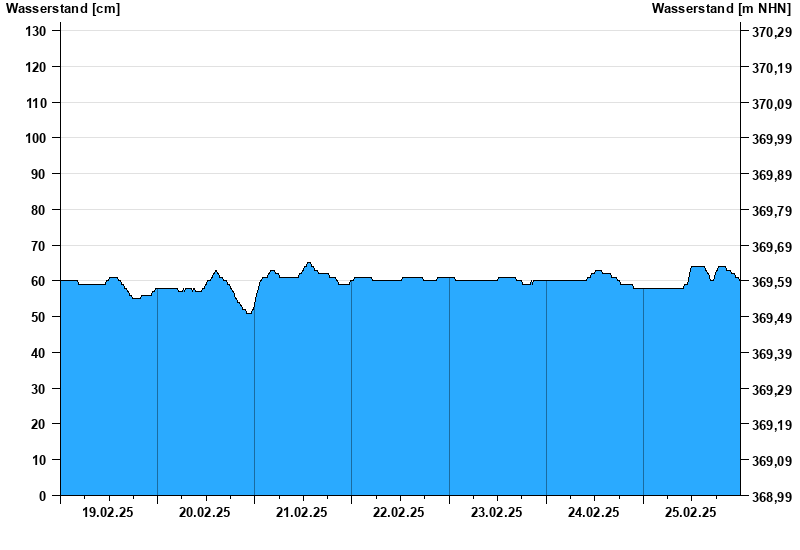The image size is (800, 550).
Task: Click the 20.02.25 date label
Action: coord(205,512)
